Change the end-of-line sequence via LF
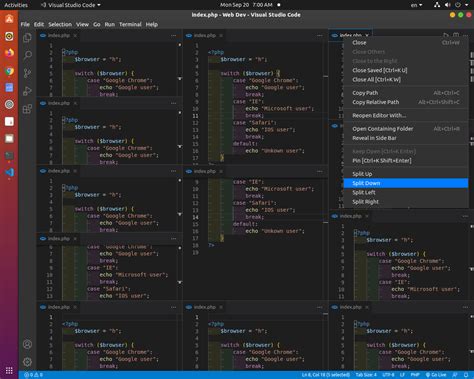 pyautogui.click(x=402, y=375)
